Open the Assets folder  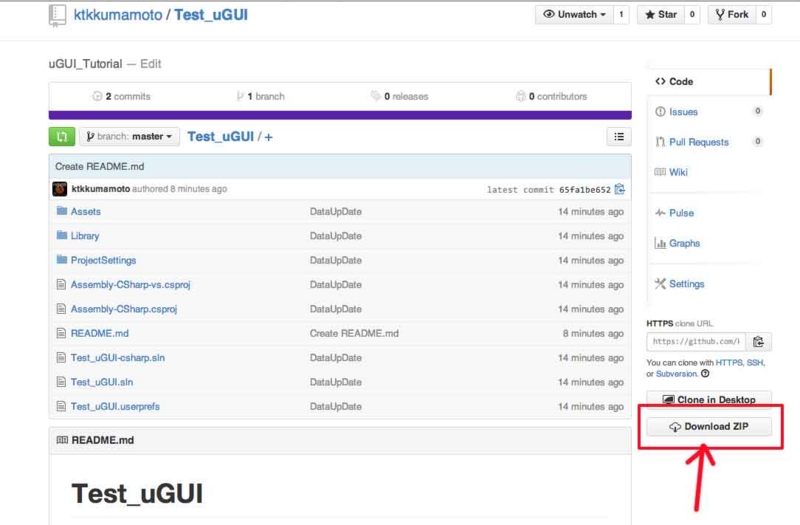[x=86, y=211]
